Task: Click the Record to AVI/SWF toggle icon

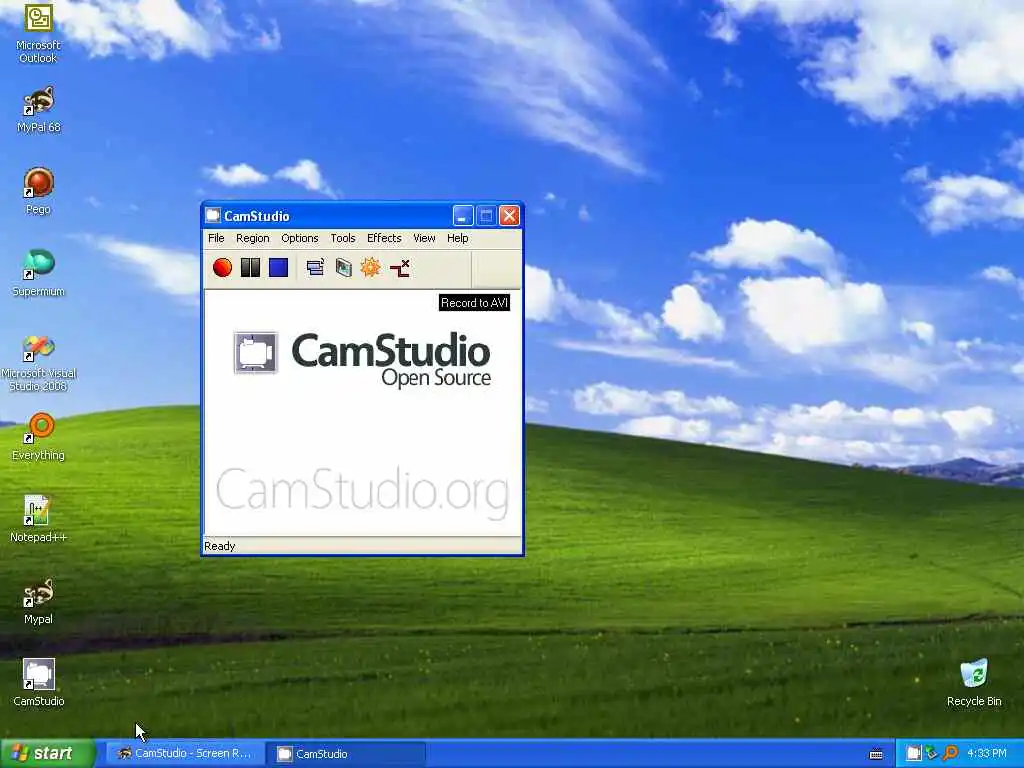Action: (x=344, y=267)
